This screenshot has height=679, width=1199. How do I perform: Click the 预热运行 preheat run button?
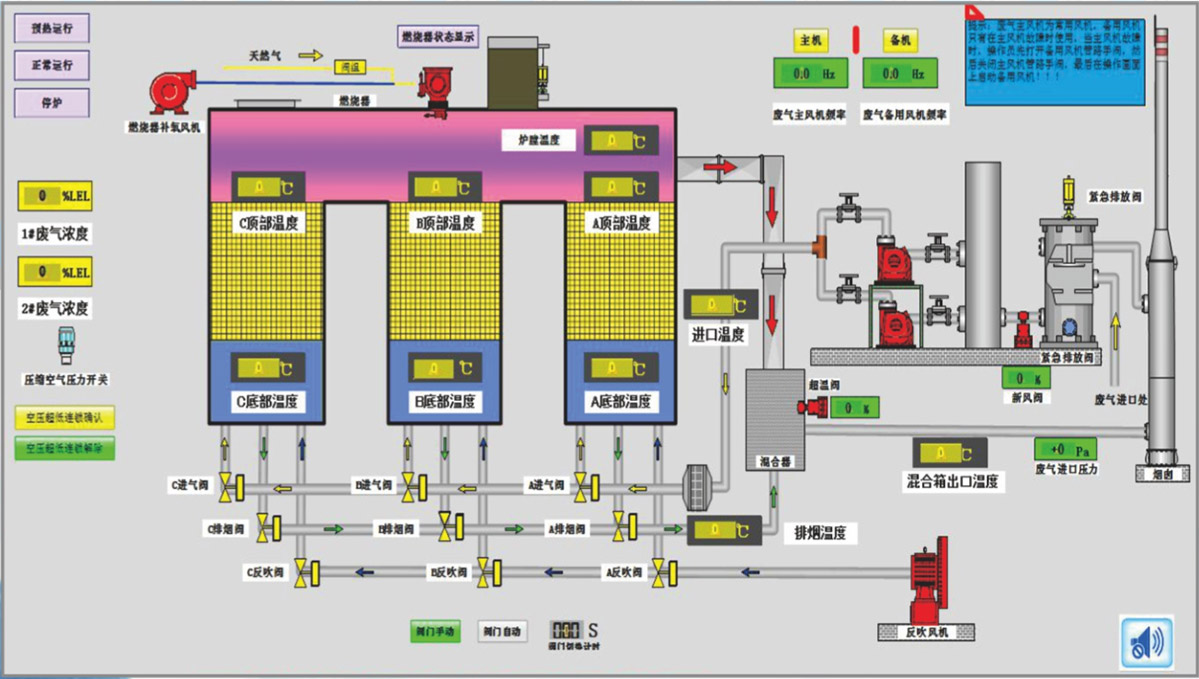(52, 28)
